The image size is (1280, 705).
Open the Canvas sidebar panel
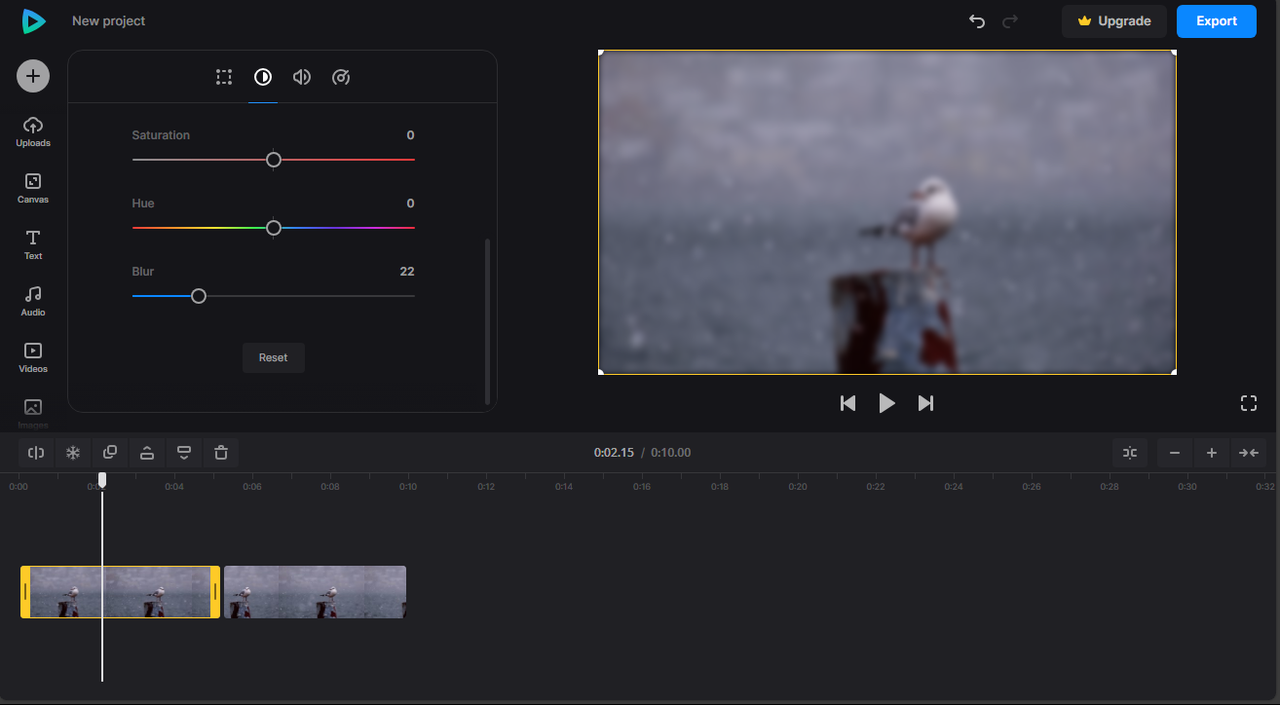[x=33, y=188]
